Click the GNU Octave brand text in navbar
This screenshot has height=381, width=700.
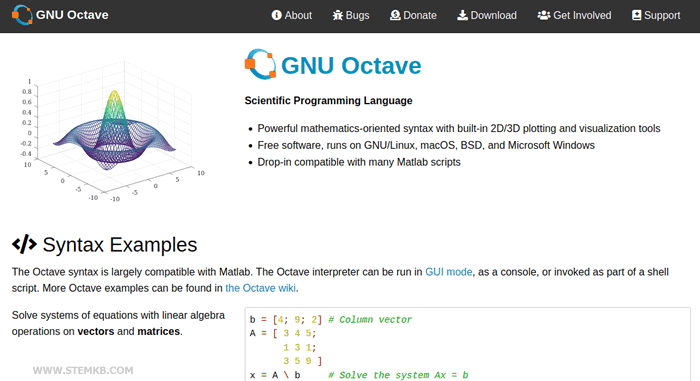point(72,15)
